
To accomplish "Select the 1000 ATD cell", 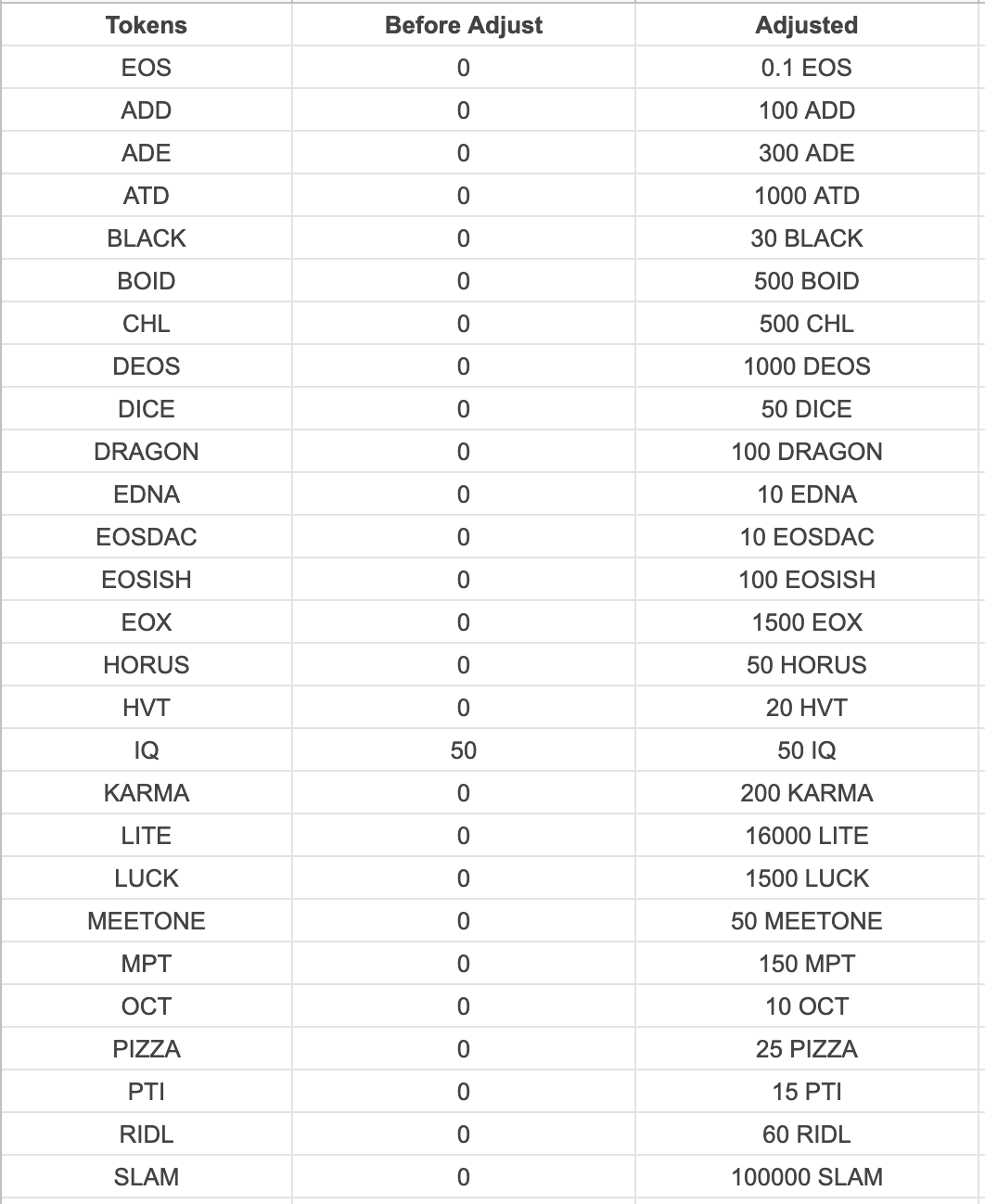I will (806, 196).
